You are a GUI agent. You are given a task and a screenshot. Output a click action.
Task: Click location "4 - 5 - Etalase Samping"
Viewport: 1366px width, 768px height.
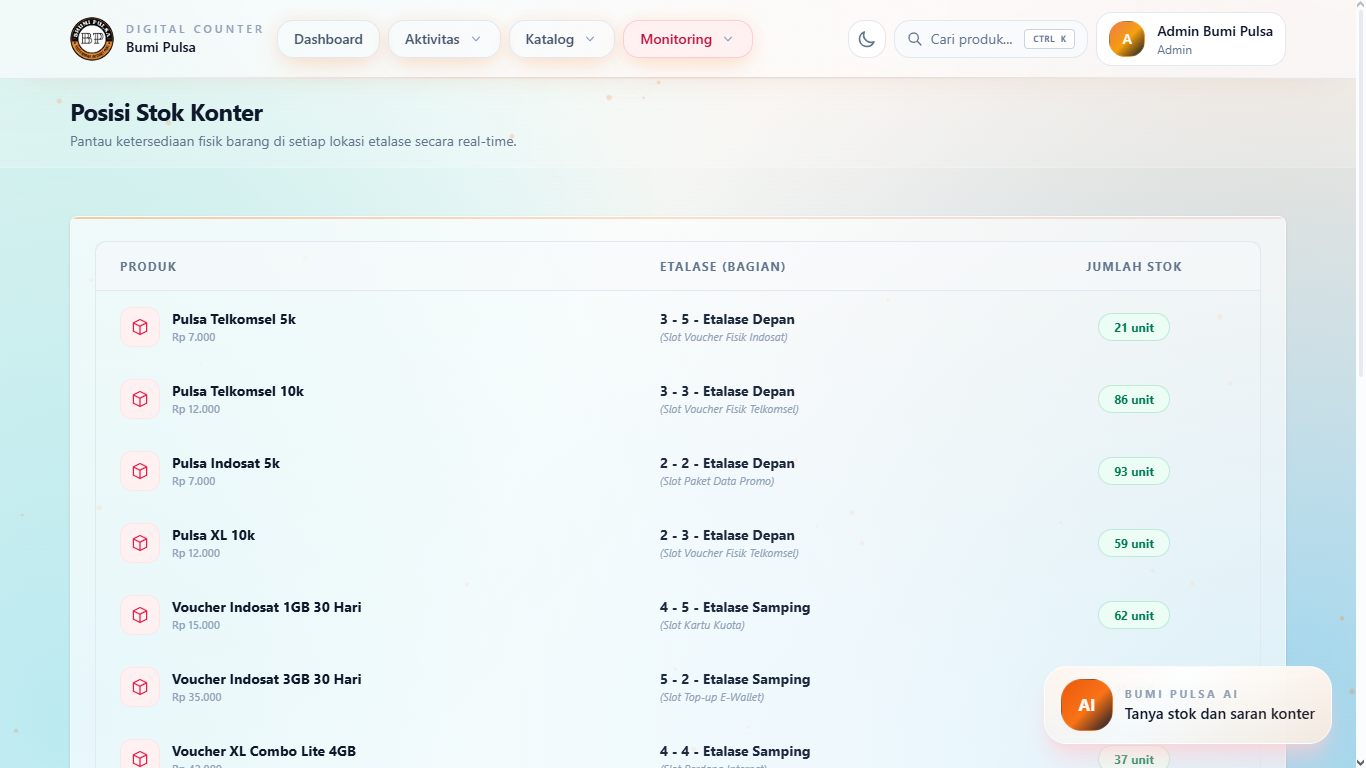[735, 607]
